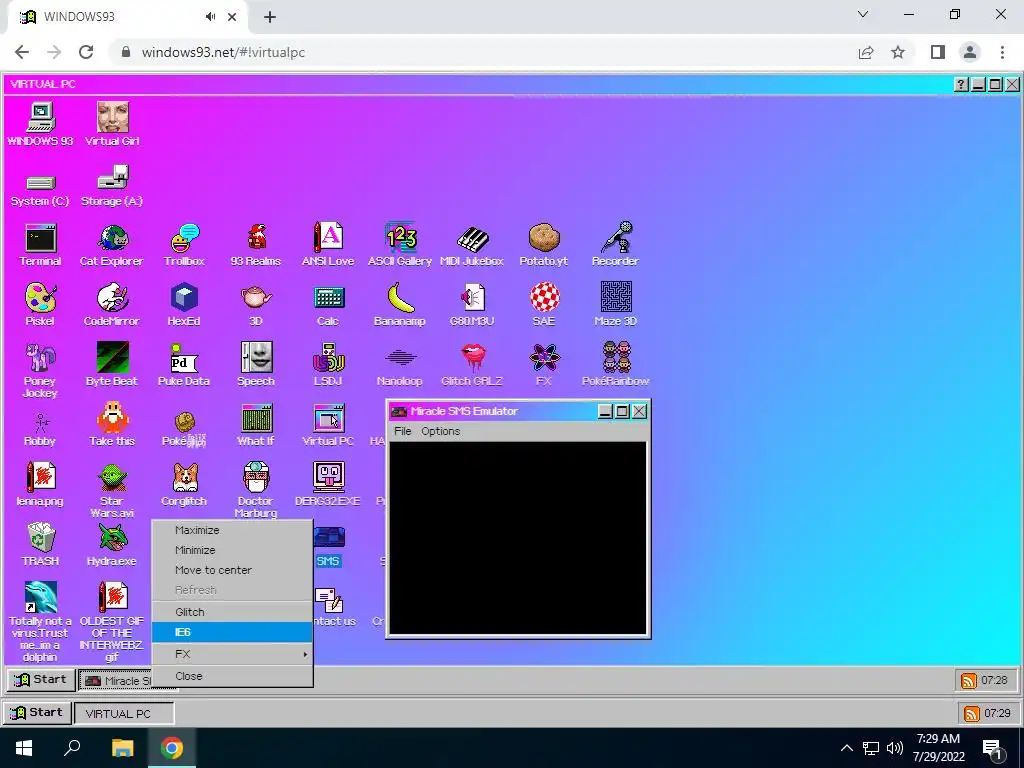
Task: Open OLDEST GIF OF THE INTERWEBZ icon
Action: [x=112, y=620]
